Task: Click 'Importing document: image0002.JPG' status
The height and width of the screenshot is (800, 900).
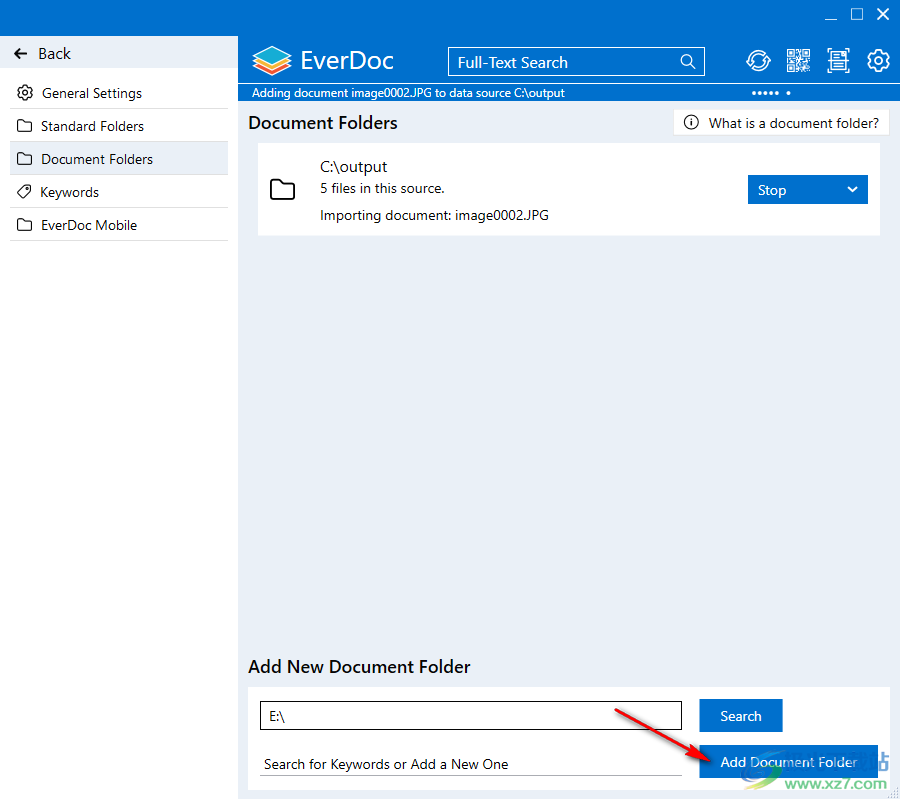Action: [435, 215]
